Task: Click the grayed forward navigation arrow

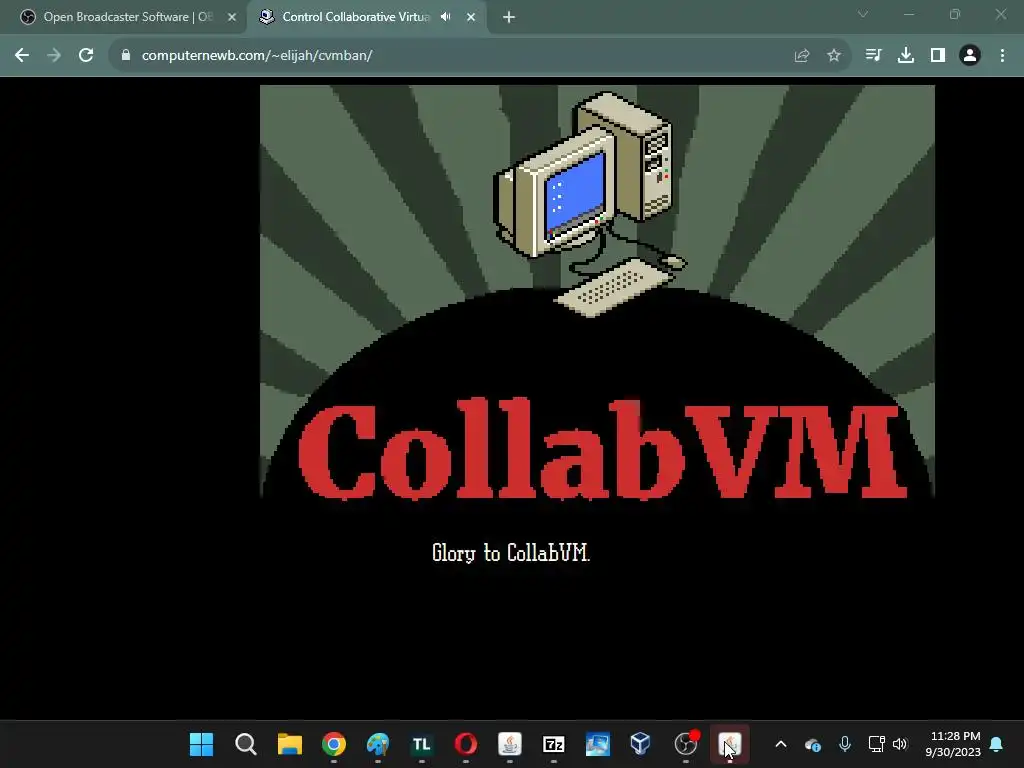Action: point(54,56)
